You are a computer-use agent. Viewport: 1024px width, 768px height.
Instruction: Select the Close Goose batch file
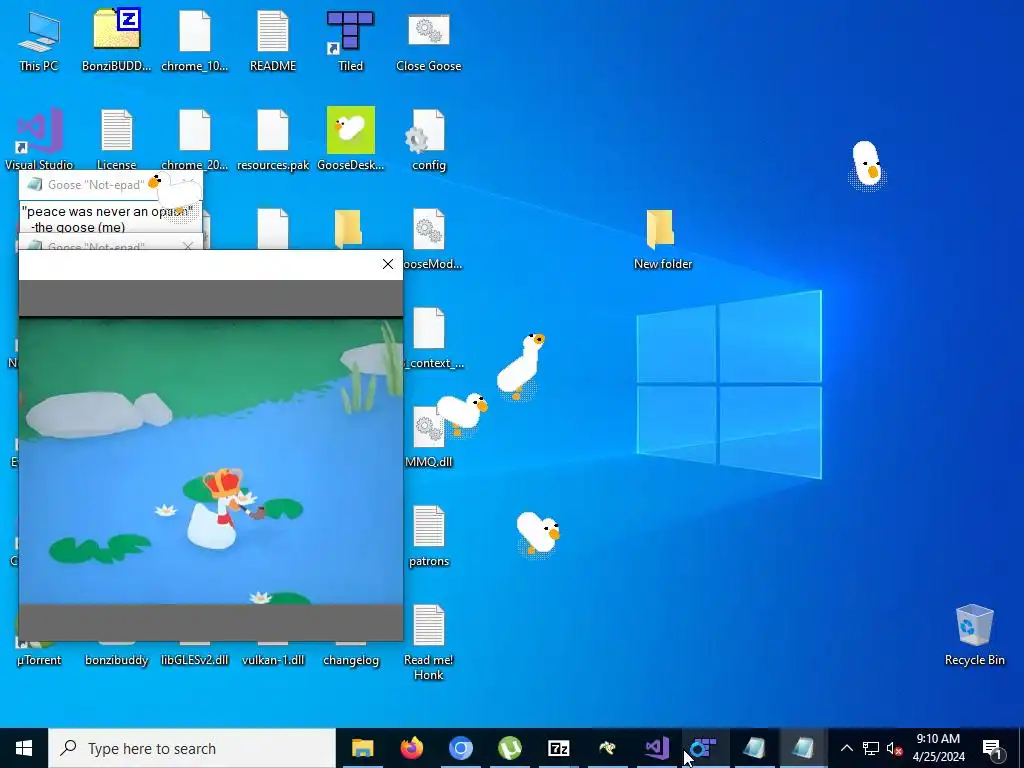pos(428,40)
